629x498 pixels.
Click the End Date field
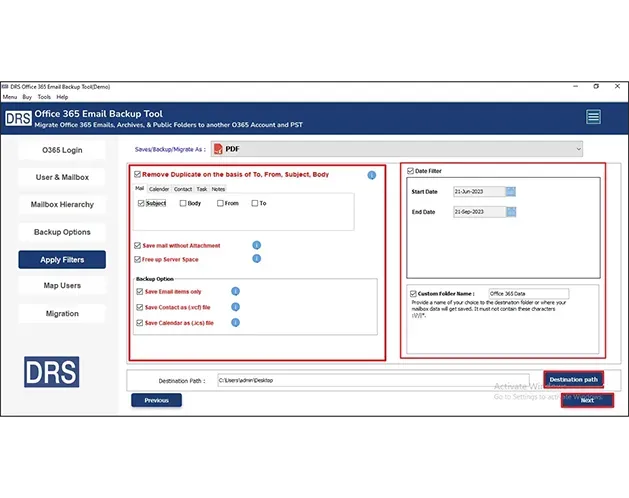tap(479, 211)
